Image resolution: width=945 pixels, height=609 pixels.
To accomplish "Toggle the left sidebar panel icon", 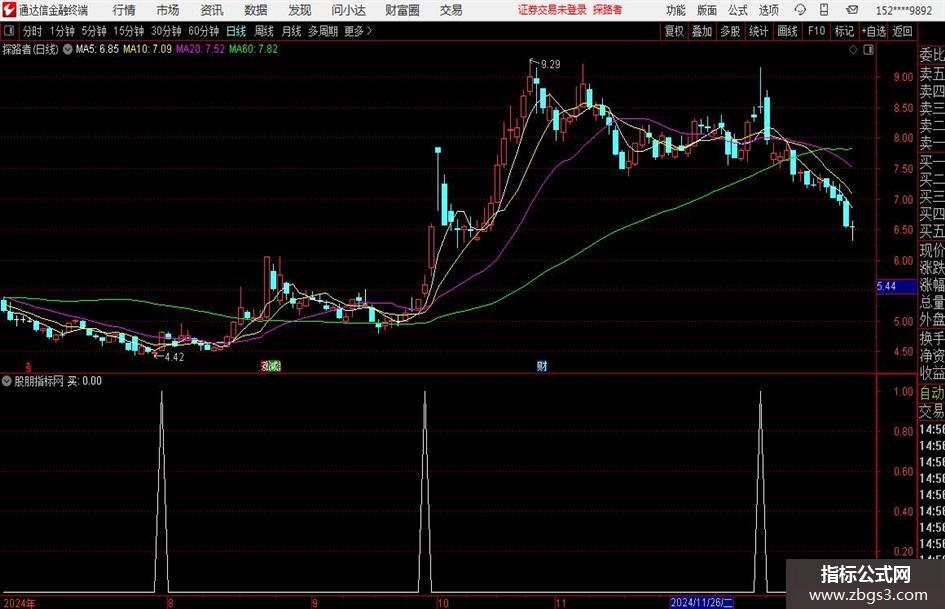I will pyautogui.click(x=9, y=31).
